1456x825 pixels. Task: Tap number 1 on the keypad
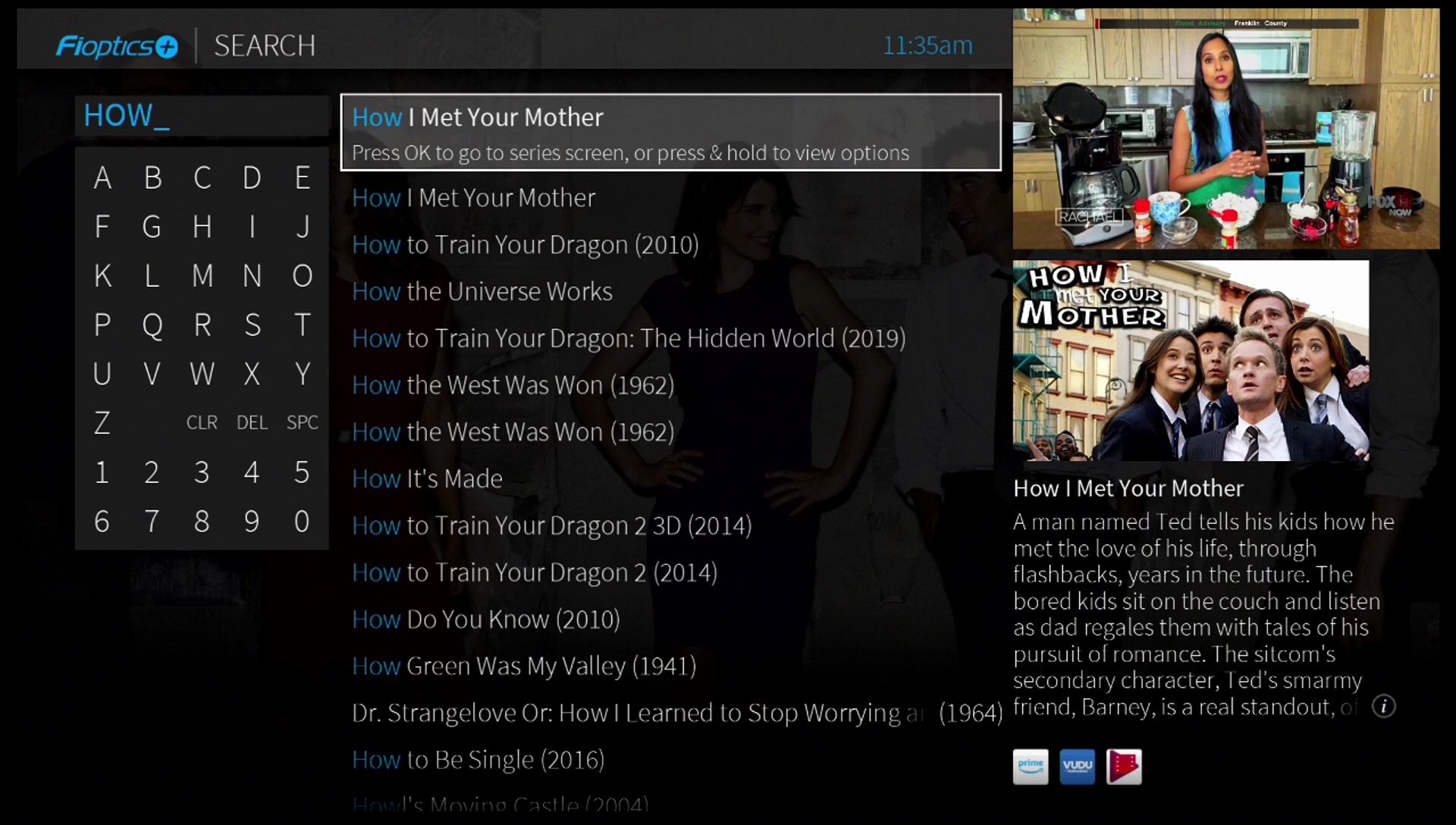coord(102,472)
